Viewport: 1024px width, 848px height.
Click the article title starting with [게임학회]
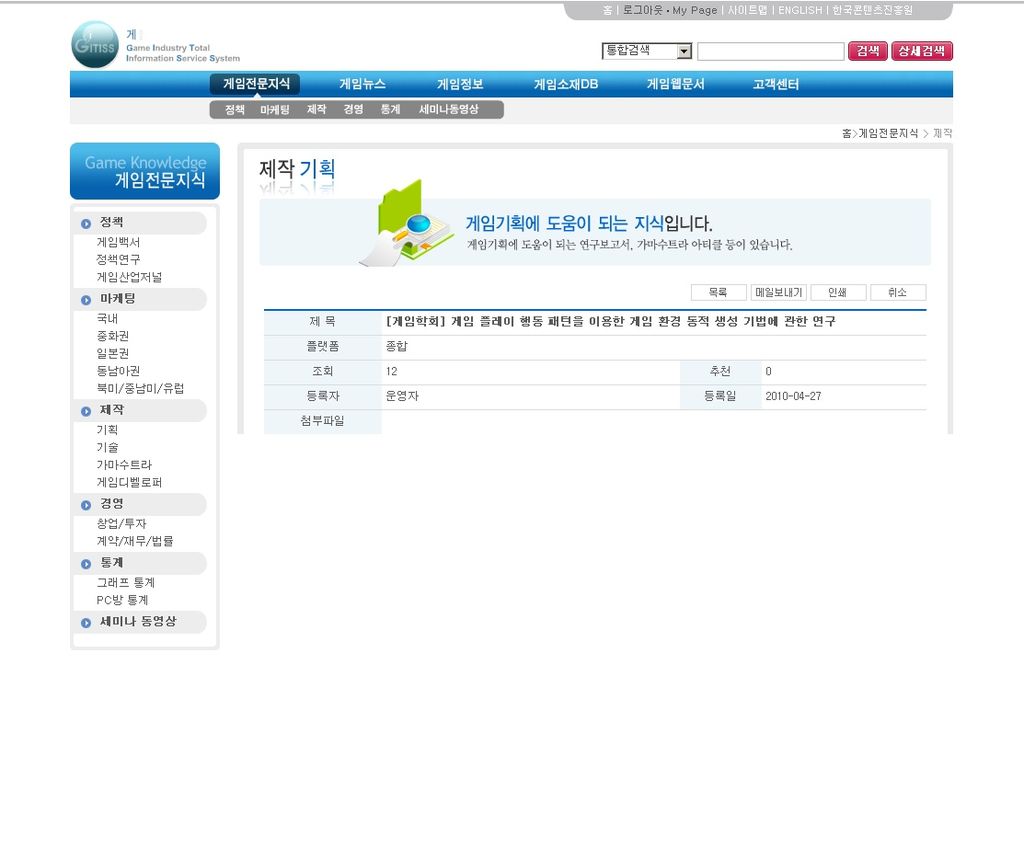coord(611,321)
